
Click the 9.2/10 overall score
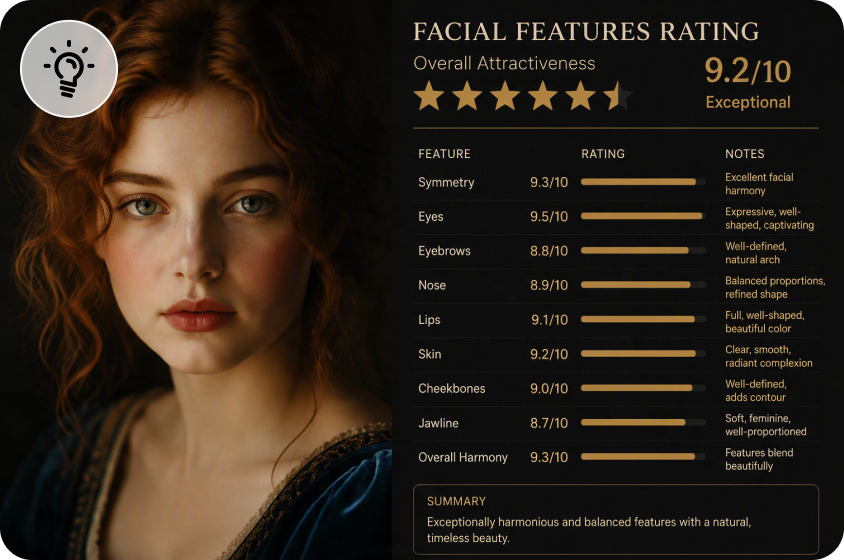coord(748,71)
